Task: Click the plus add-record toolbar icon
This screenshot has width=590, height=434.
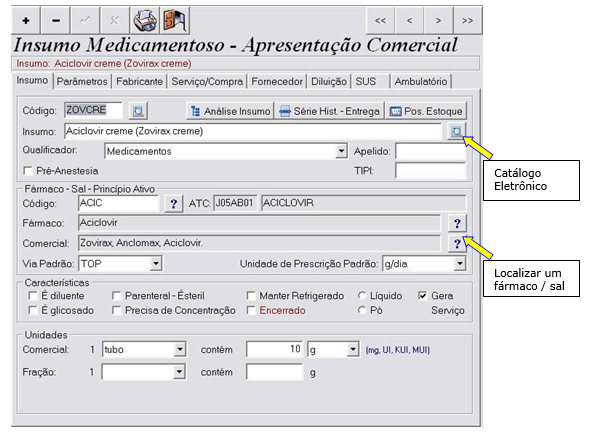Action: pyautogui.click(x=26, y=21)
